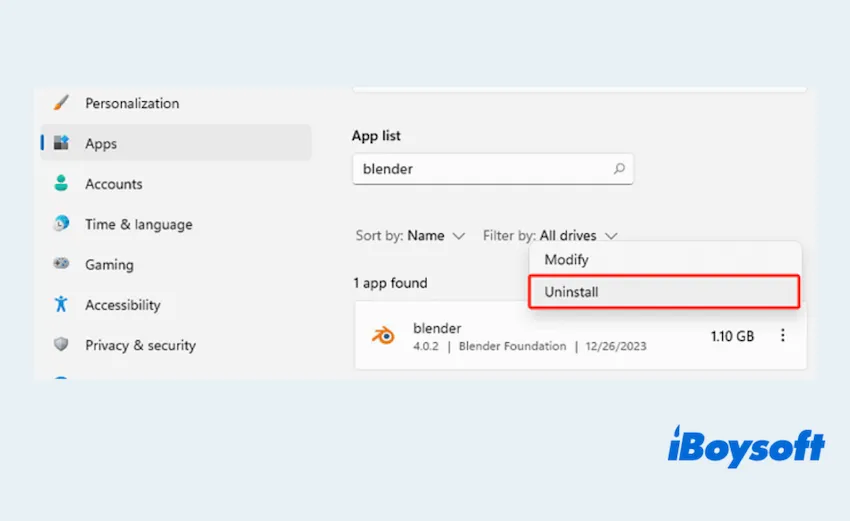Image resolution: width=850 pixels, height=521 pixels.
Task: Open Gaming via the controller icon
Action: tap(61, 263)
